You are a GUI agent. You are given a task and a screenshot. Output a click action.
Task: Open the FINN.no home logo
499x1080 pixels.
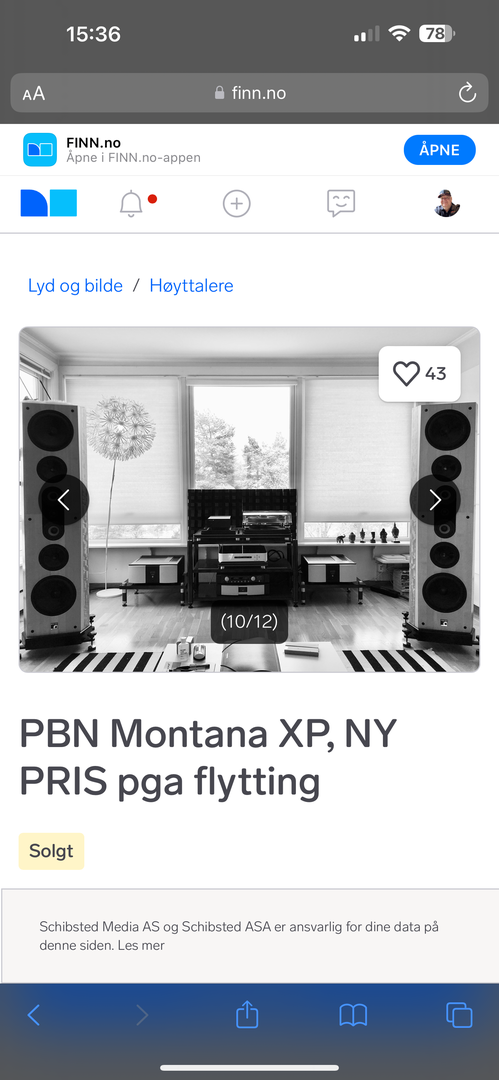point(48,203)
